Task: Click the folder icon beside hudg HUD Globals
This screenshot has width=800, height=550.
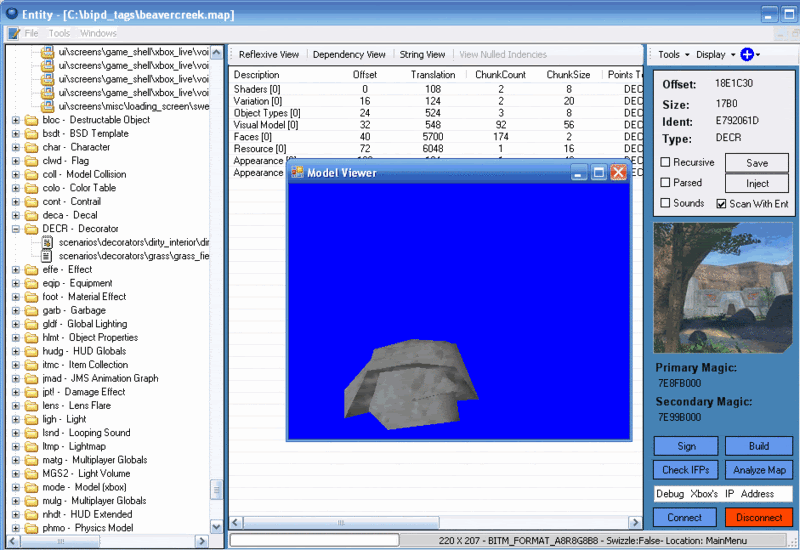Action: 32,352
